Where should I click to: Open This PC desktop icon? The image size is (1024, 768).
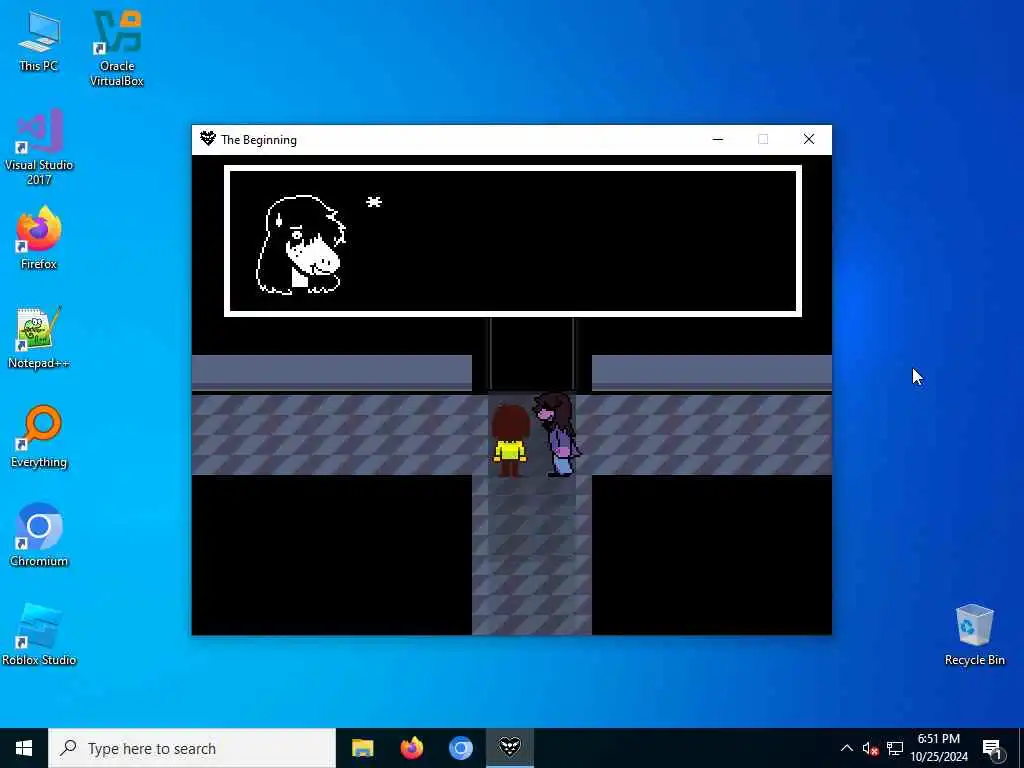[x=39, y=42]
